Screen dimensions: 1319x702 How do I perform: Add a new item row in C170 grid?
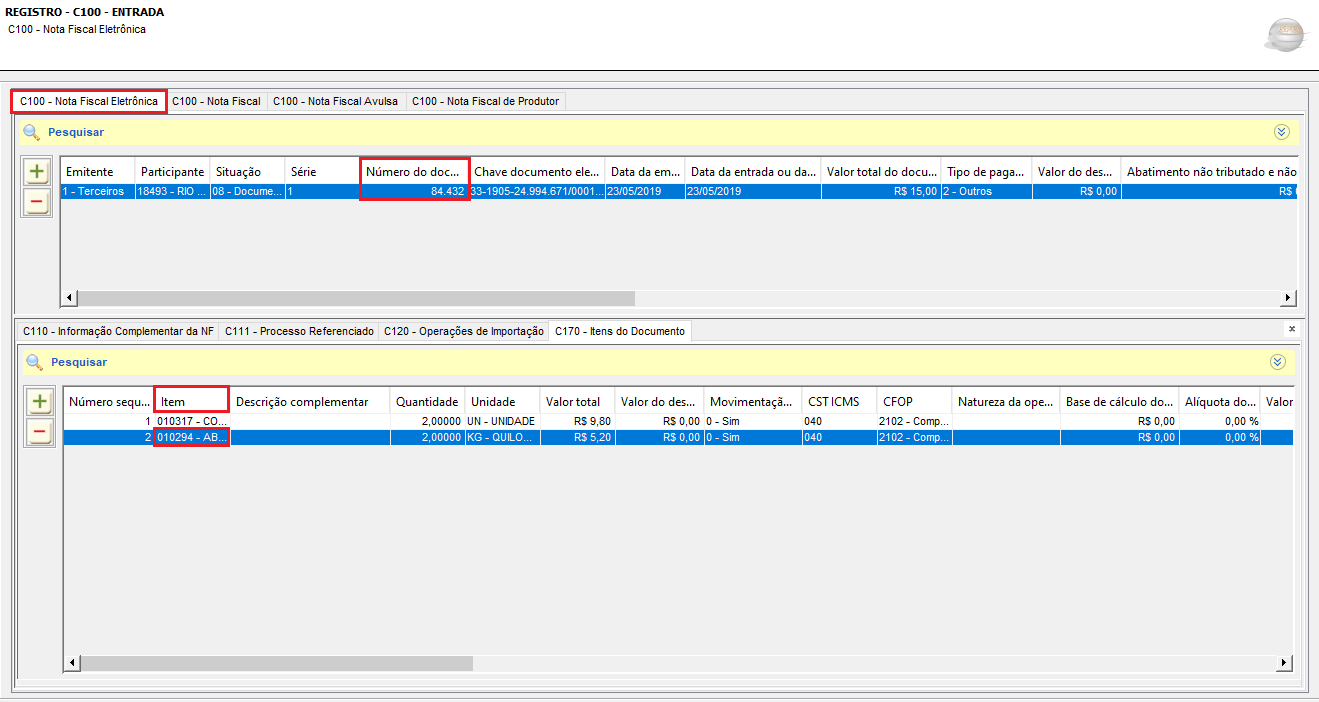39,402
